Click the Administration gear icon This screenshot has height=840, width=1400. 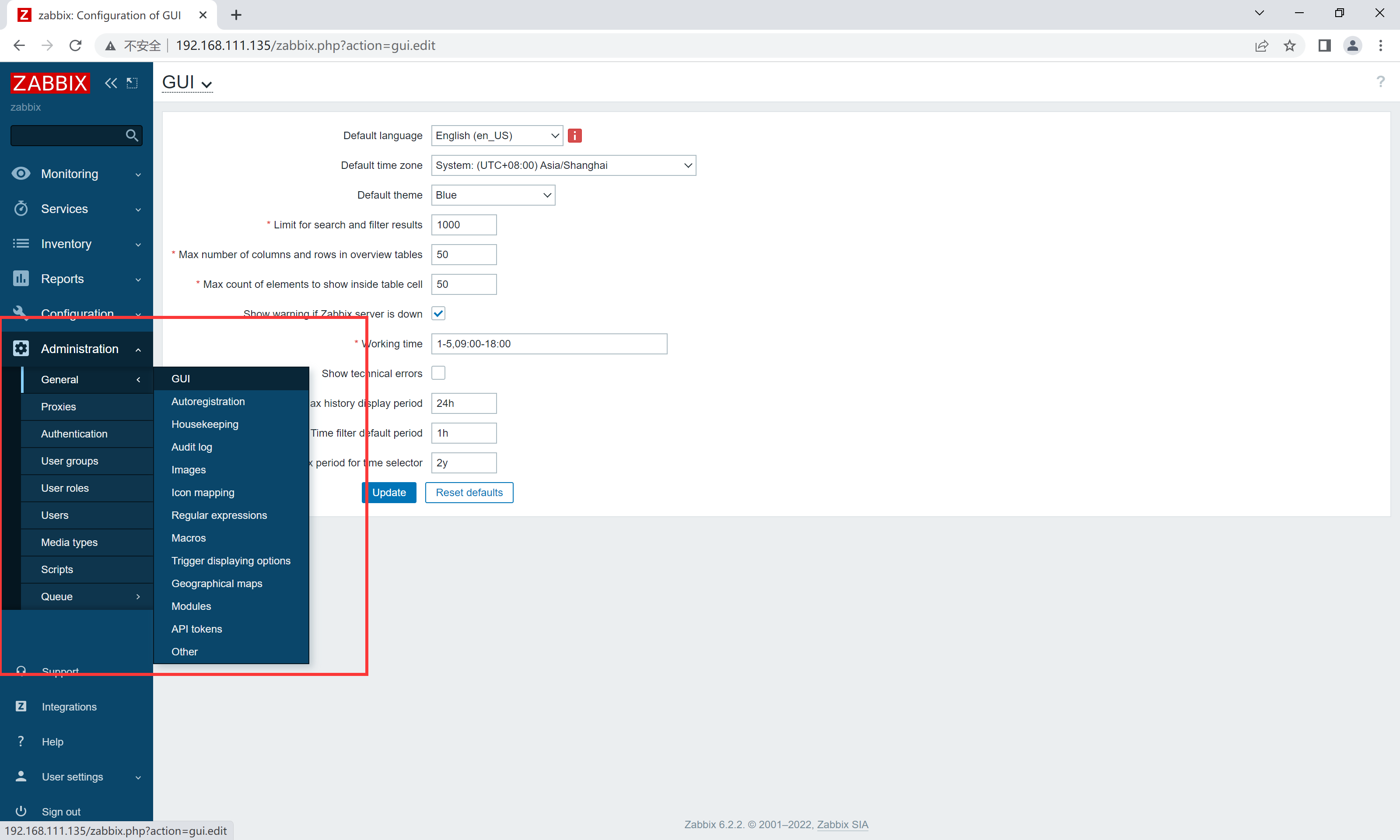(21, 348)
